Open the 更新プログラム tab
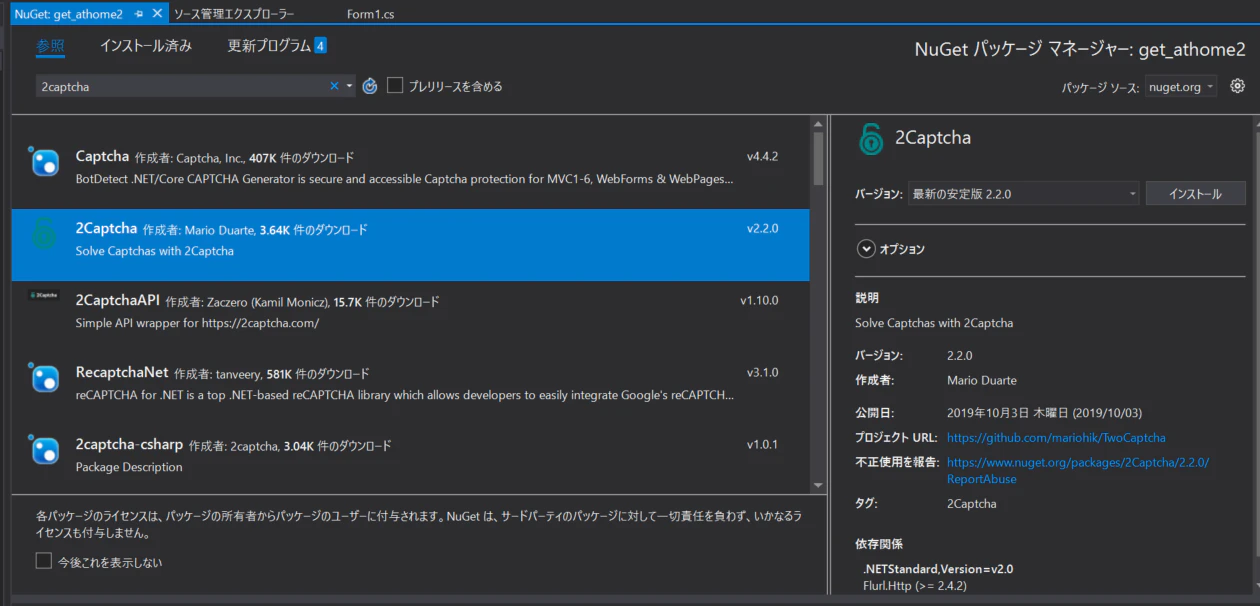Viewport: 1260px width, 606px height. click(277, 46)
